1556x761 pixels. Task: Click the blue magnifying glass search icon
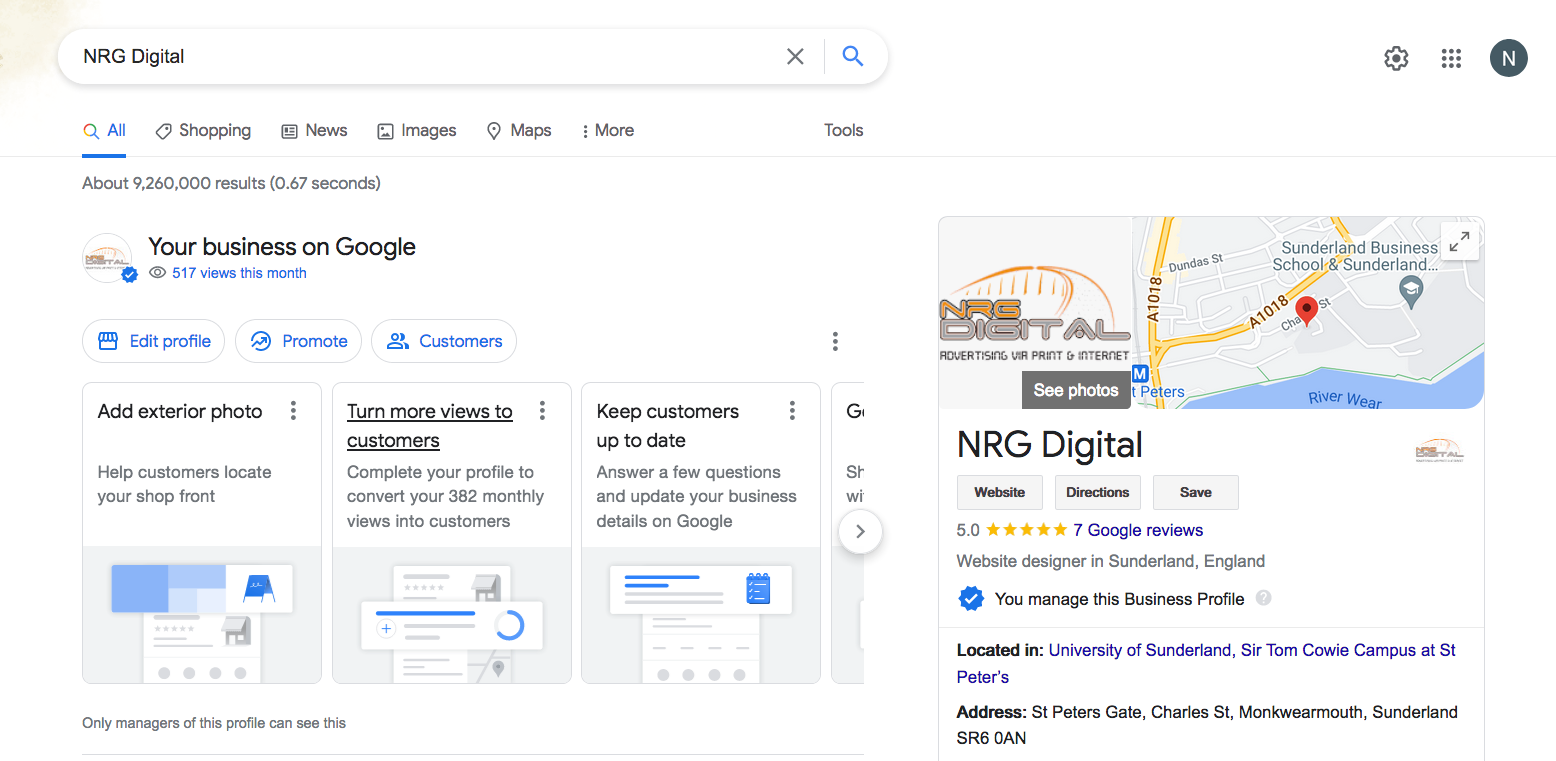click(x=853, y=56)
